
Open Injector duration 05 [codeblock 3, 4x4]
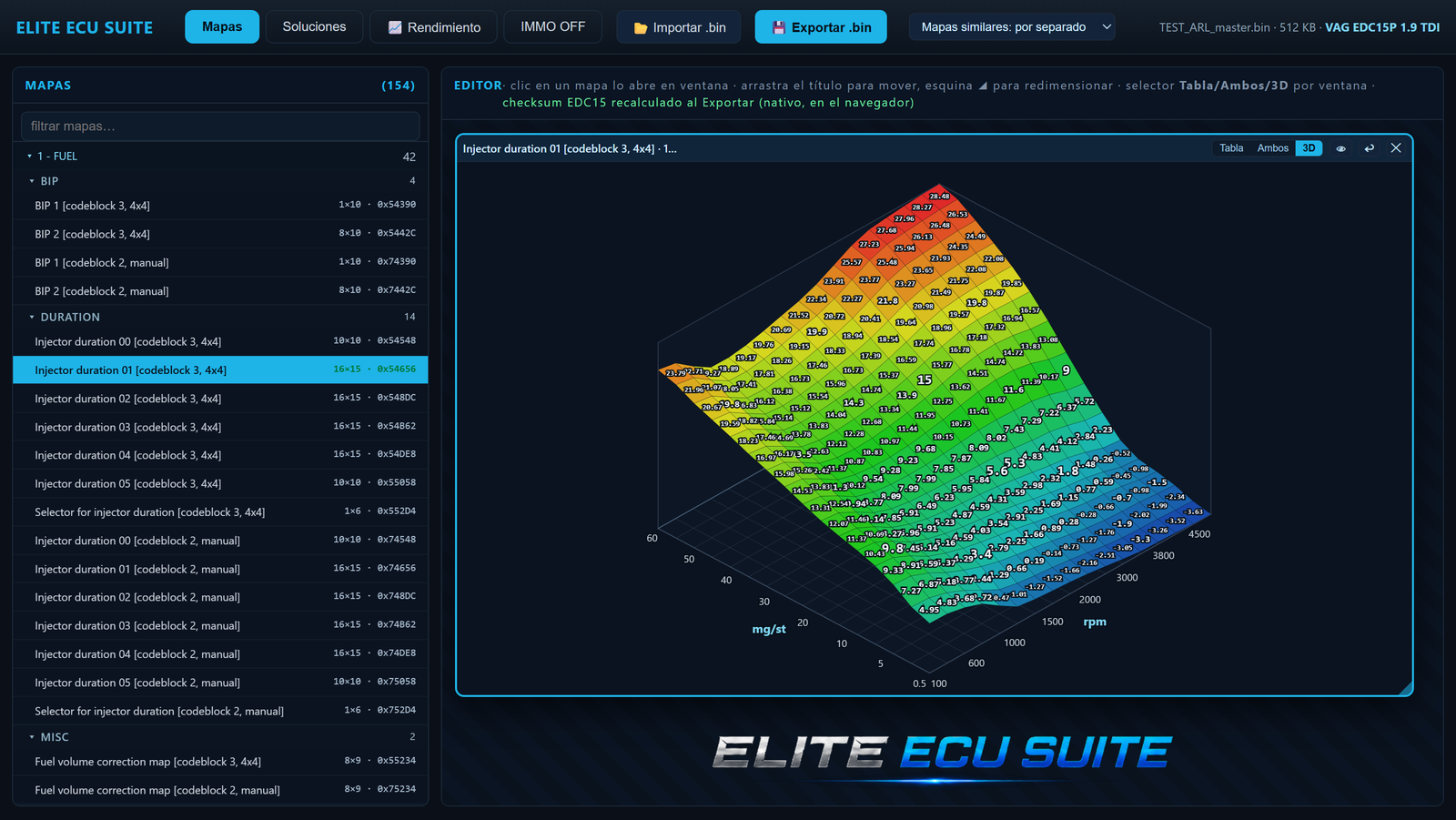pyautogui.click(x=220, y=483)
